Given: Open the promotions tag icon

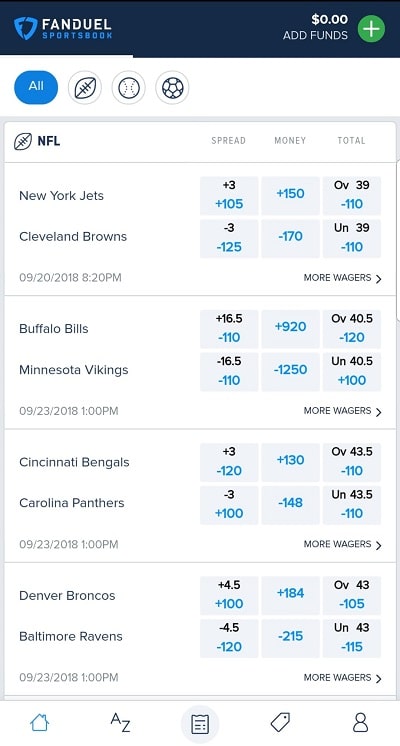Looking at the screenshot, I should click(280, 723).
